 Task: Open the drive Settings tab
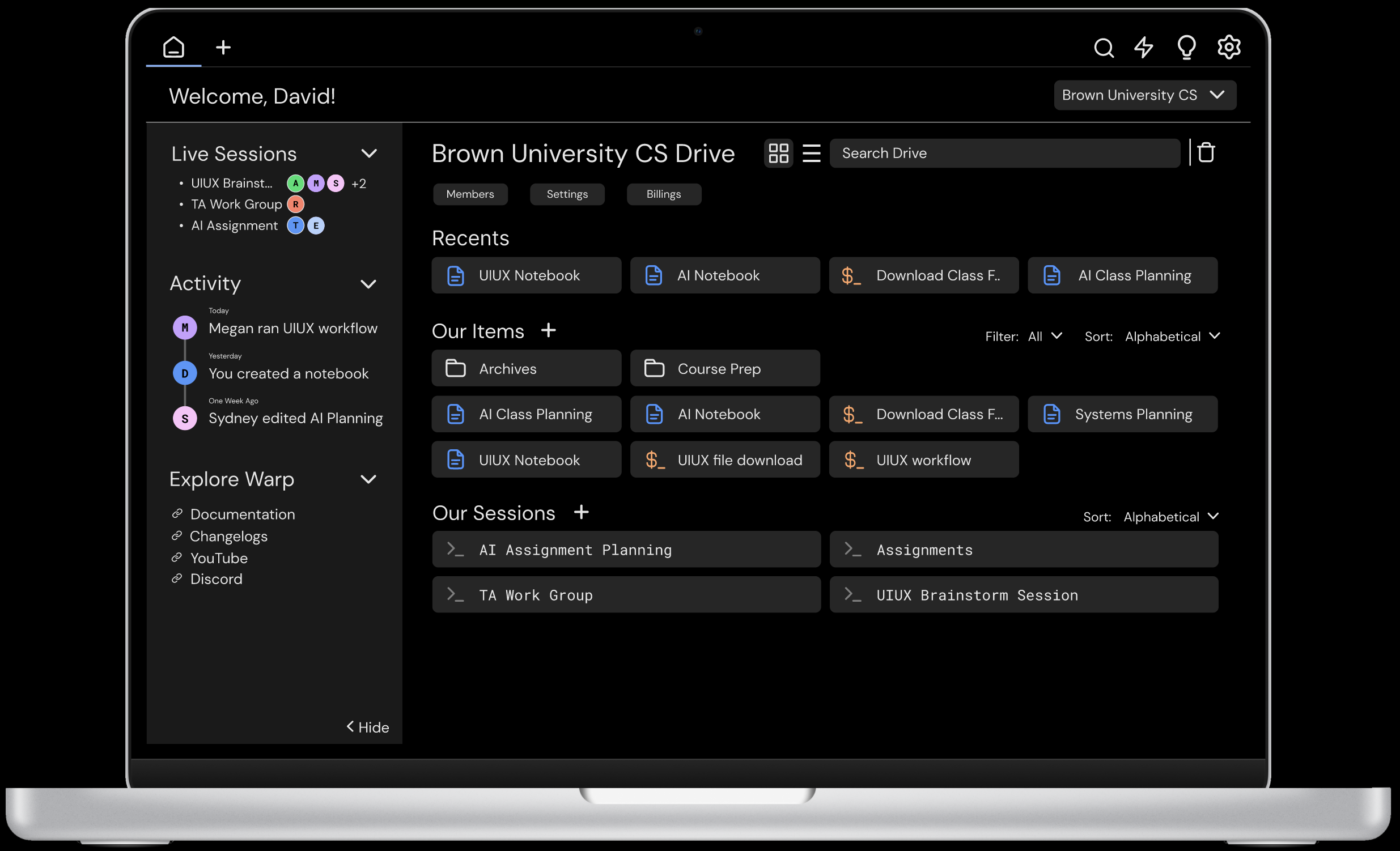click(567, 194)
